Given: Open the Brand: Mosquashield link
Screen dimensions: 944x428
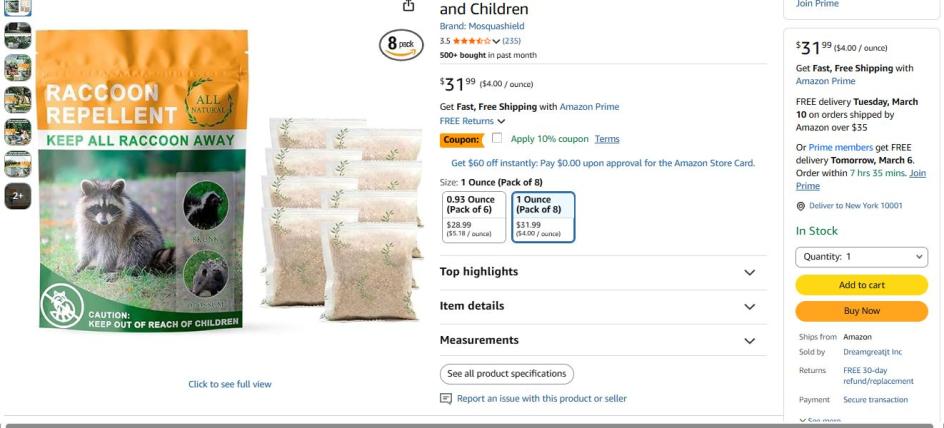Looking at the screenshot, I should pyautogui.click(x=482, y=26).
